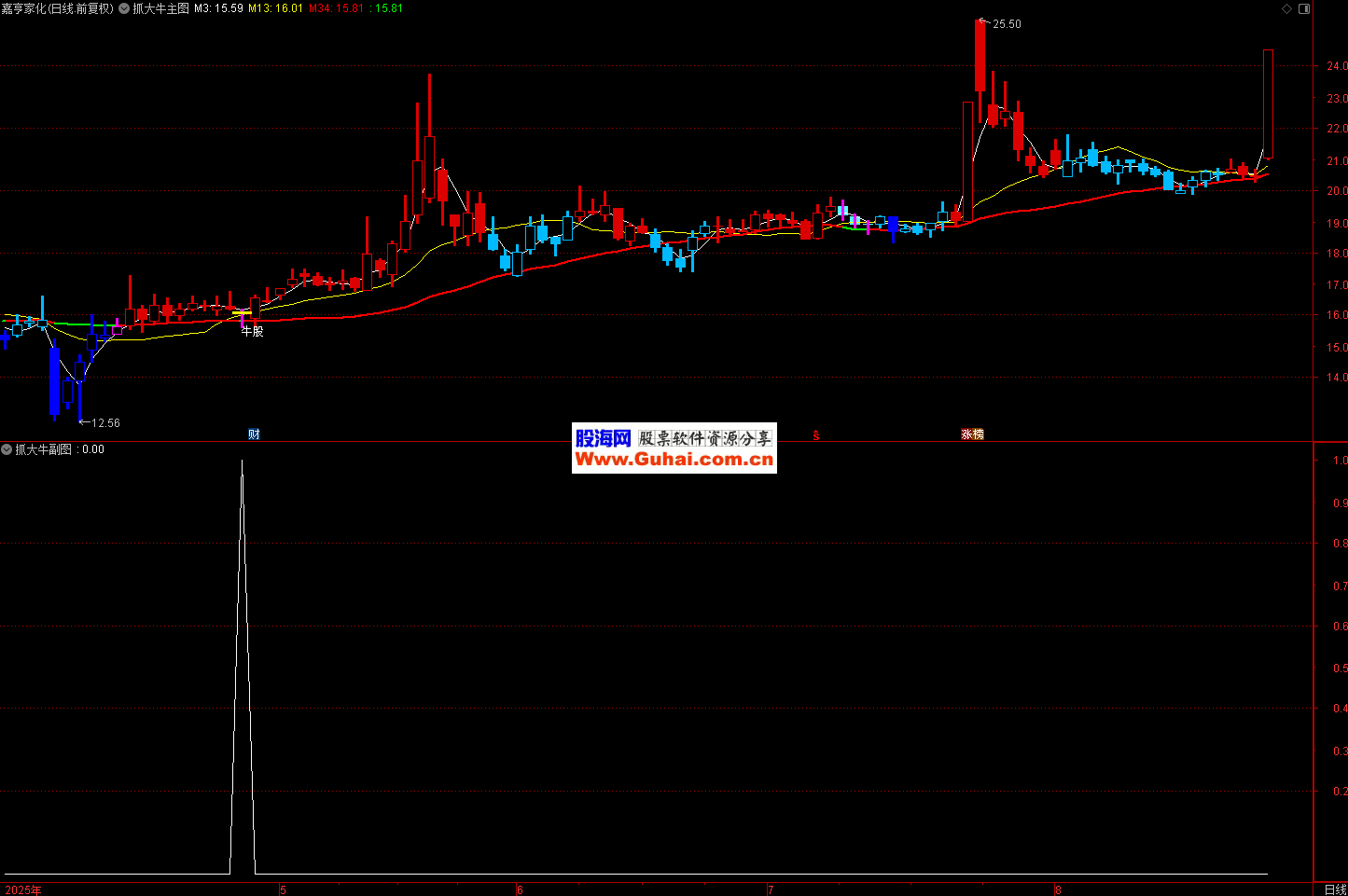Click the 牛股 signal label on chart
The height and width of the screenshot is (896, 1348).
pyautogui.click(x=252, y=331)
